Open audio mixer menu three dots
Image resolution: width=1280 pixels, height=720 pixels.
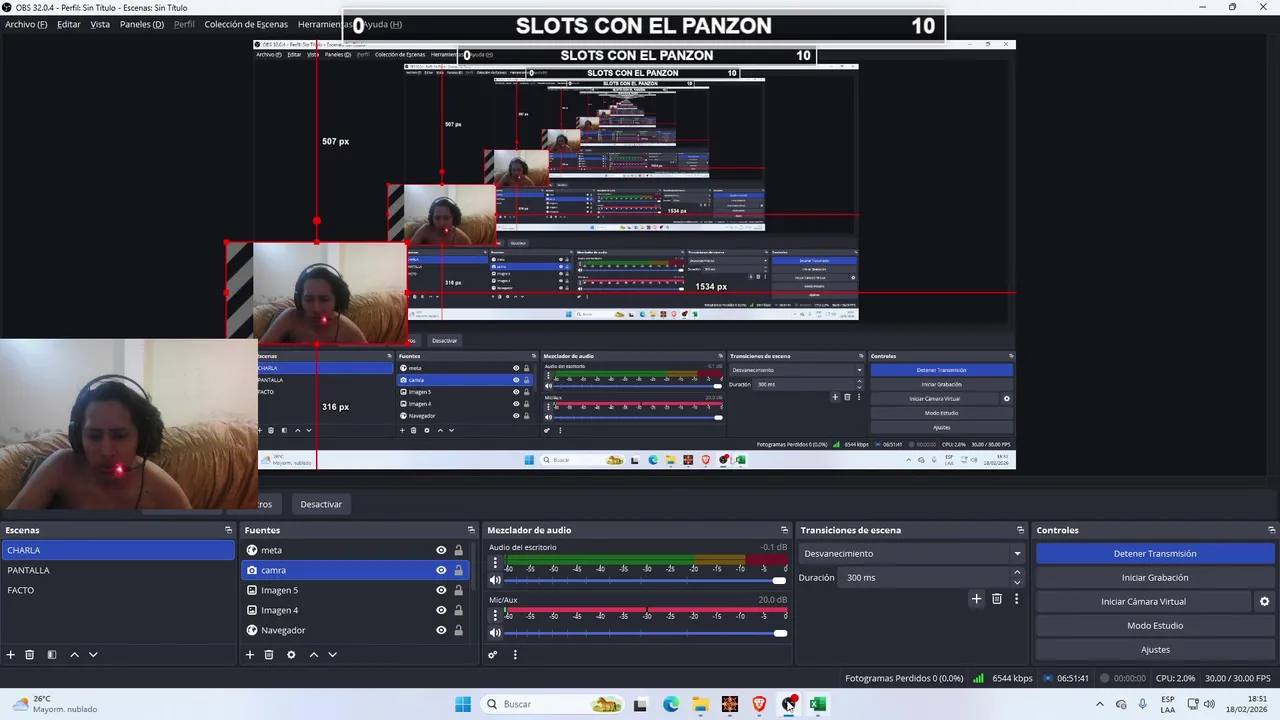(x=515, y=655)
